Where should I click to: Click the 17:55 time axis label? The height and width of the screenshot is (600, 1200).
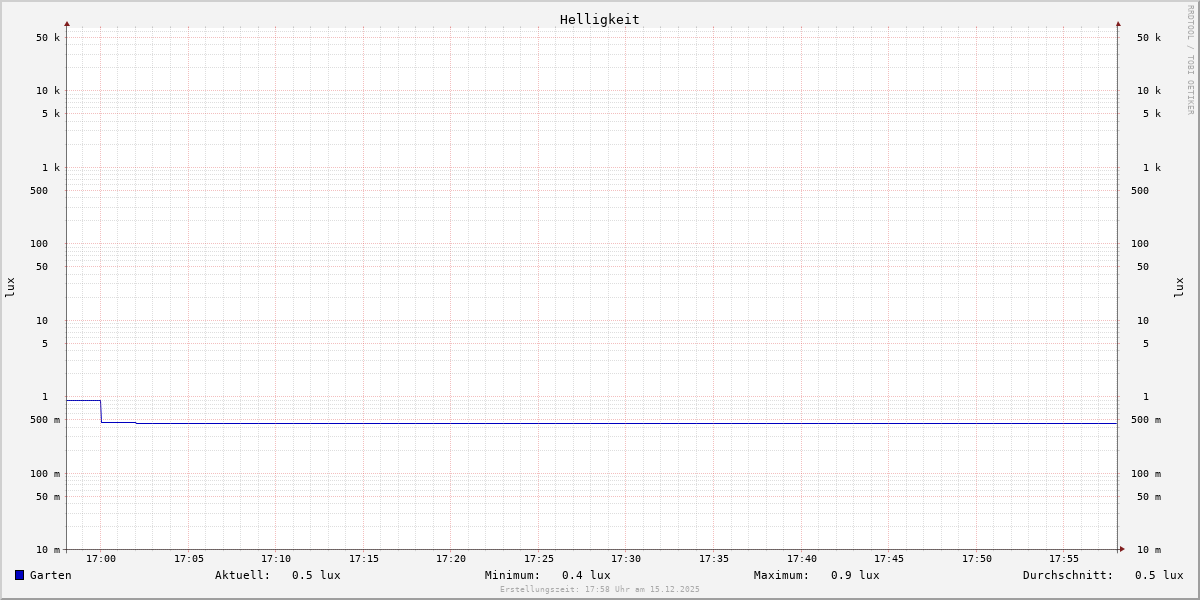click(x=1064, y=559)
